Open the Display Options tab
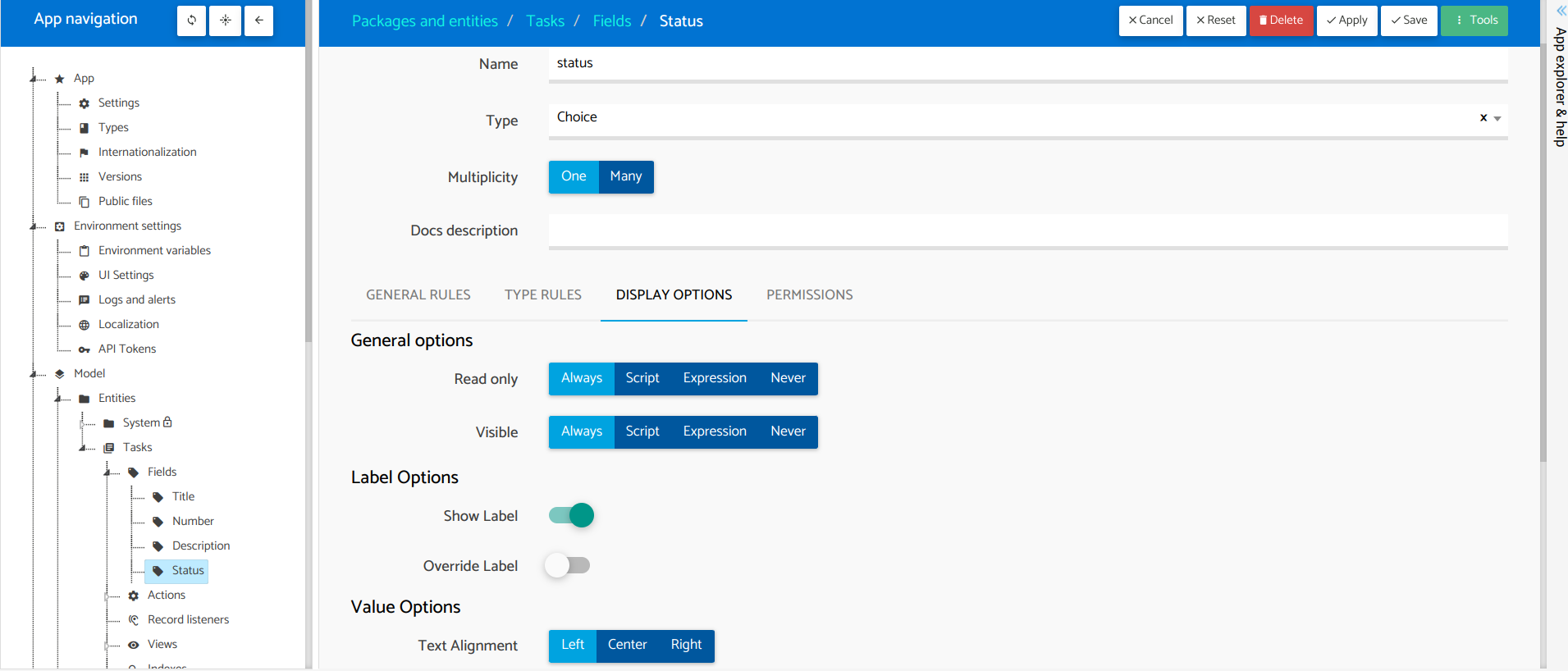Screen dimensions: 1568x671 pos(674,294)
